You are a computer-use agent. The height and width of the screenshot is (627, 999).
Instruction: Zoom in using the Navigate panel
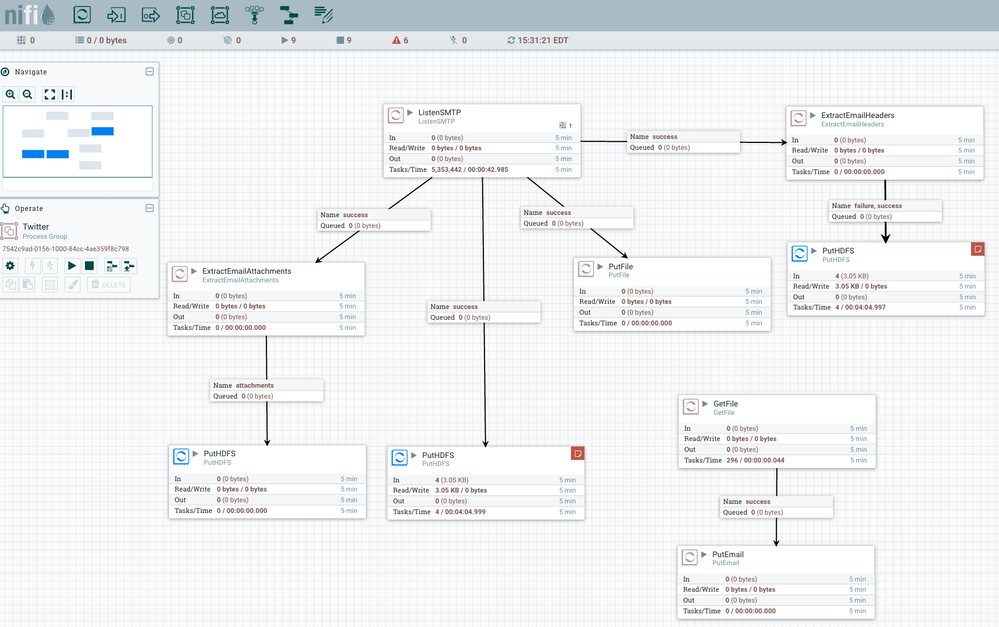pos(10,94)
